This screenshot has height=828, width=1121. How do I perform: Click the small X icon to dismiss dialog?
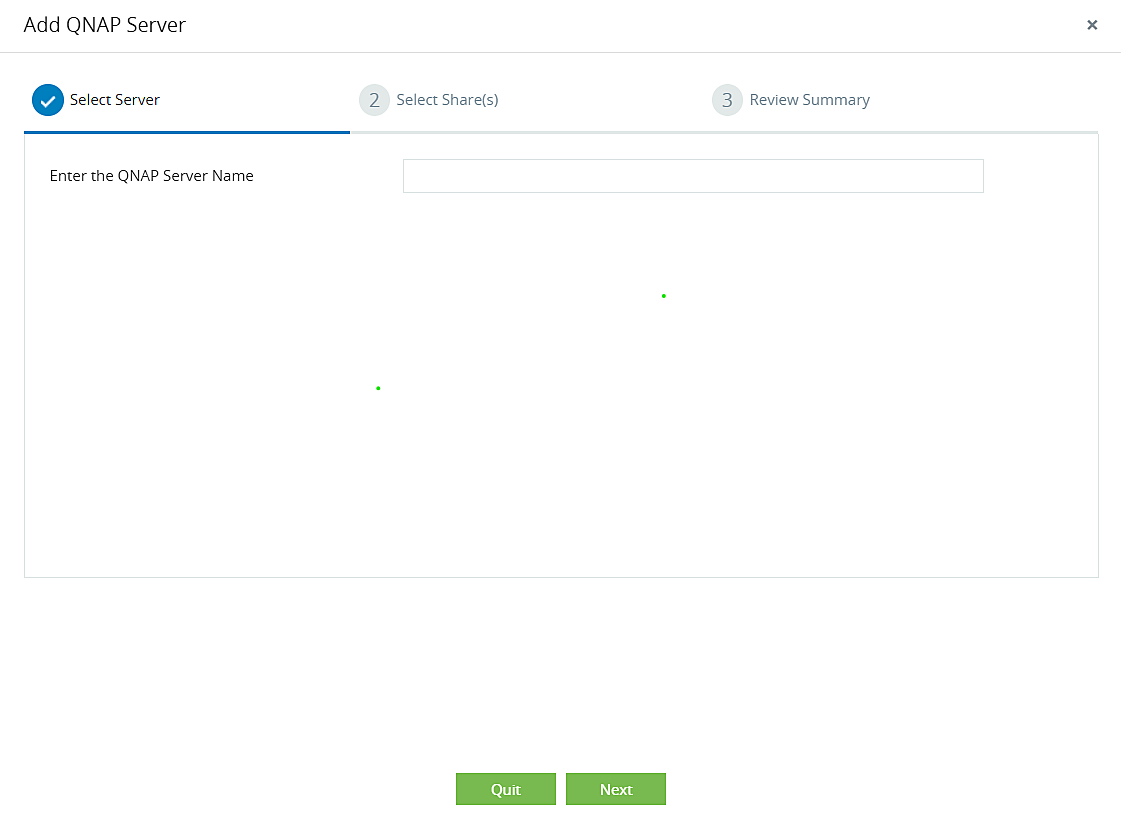tap(1092, 25)
